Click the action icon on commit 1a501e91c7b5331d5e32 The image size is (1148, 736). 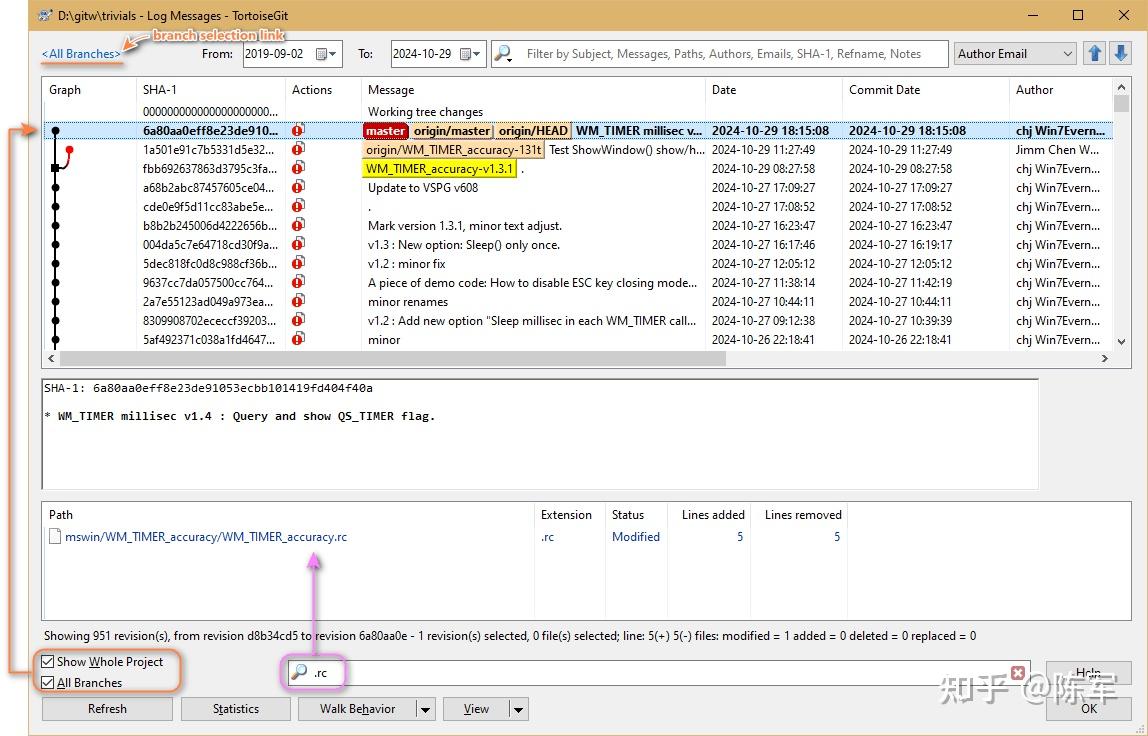[x=298, y=150]
